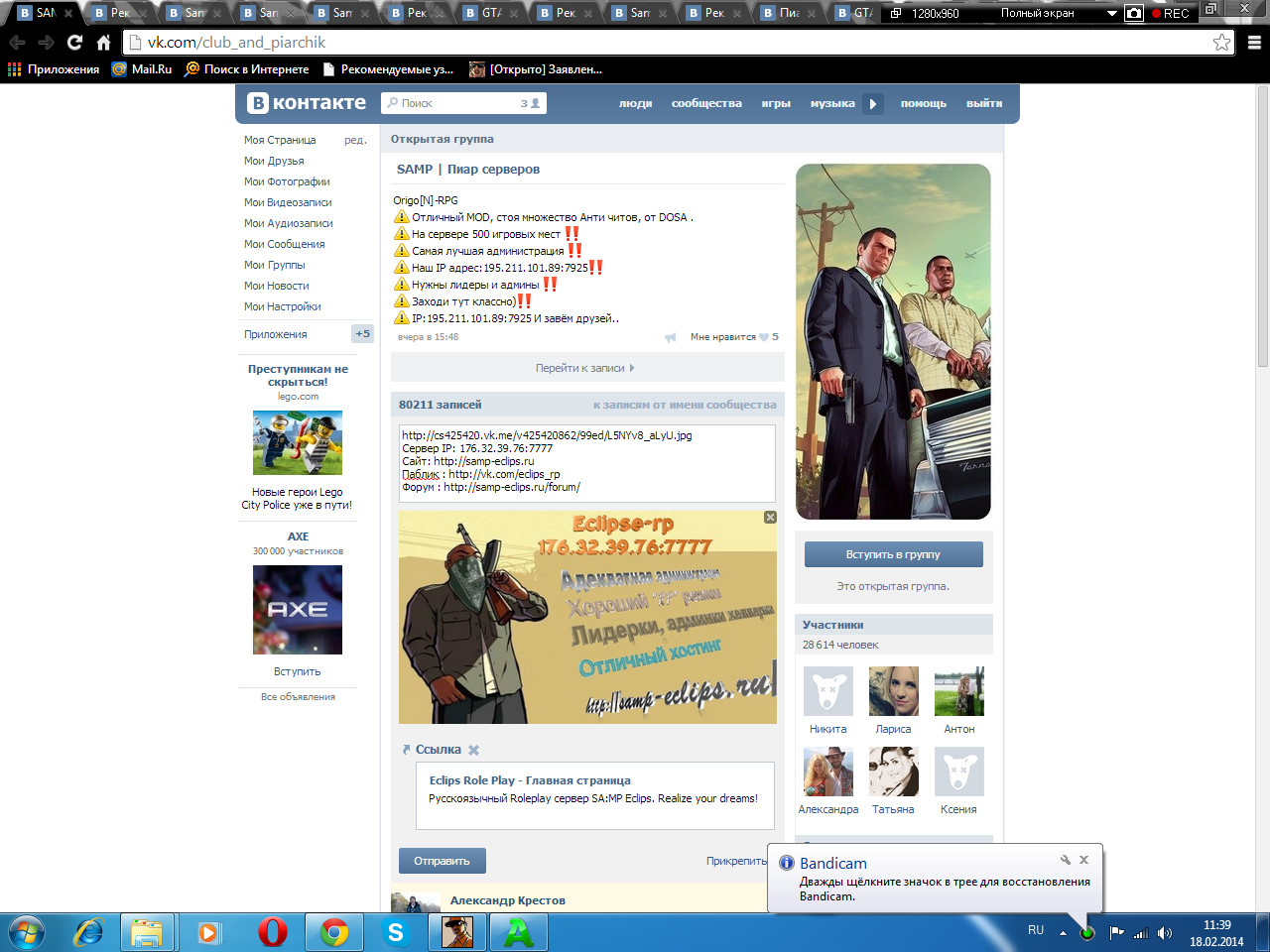Open the network signal tray icon

click(x=1141, y=932)
